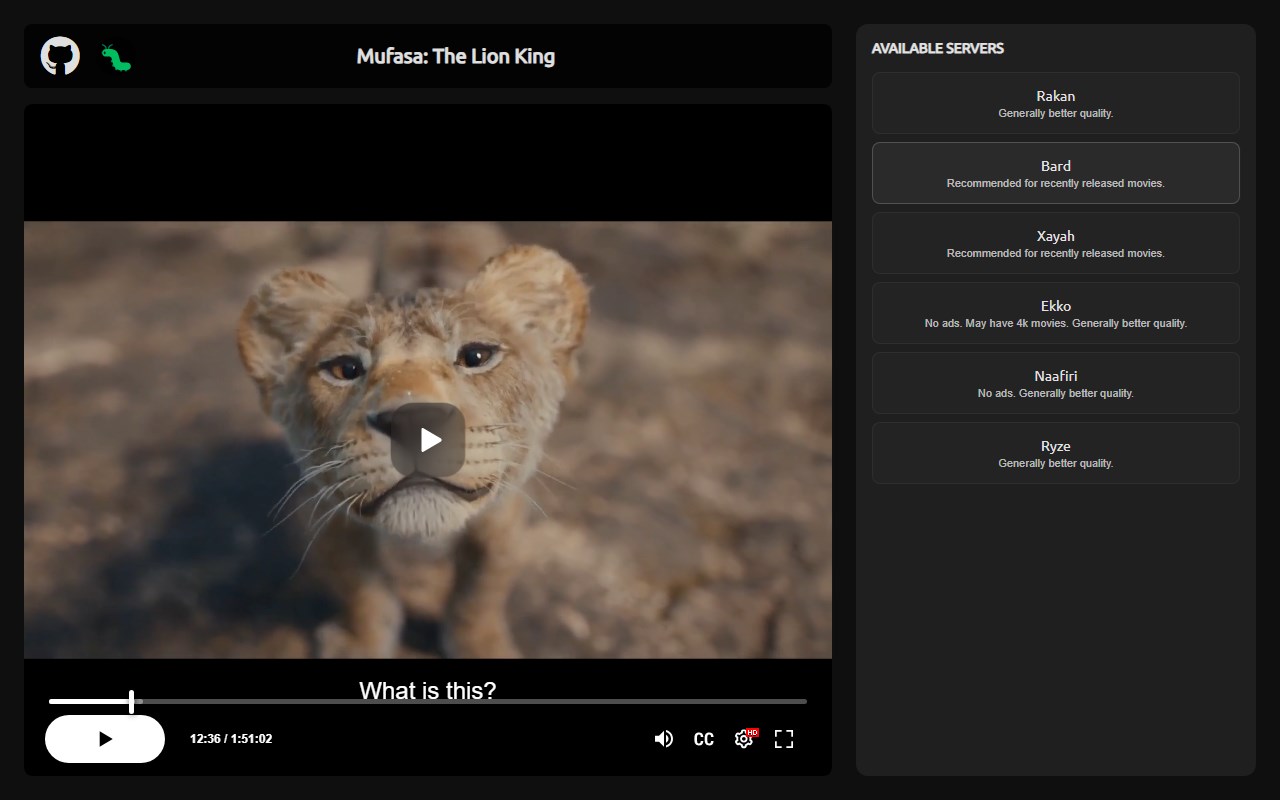The width and height of the screenshot is (1280, 800).
Task: Click the Available Servers heading
Action: (938, 48)
